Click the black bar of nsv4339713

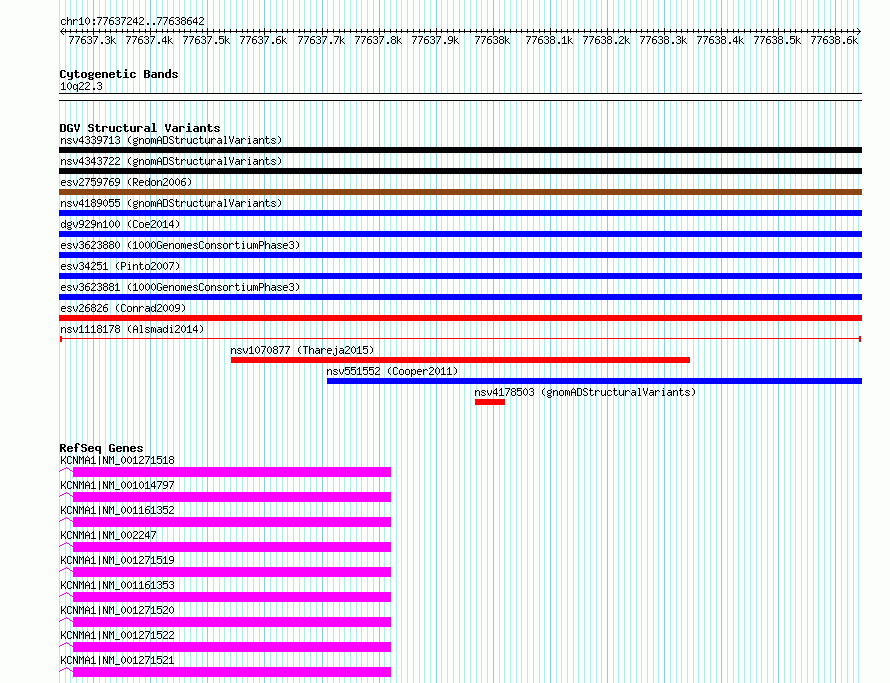460,150
